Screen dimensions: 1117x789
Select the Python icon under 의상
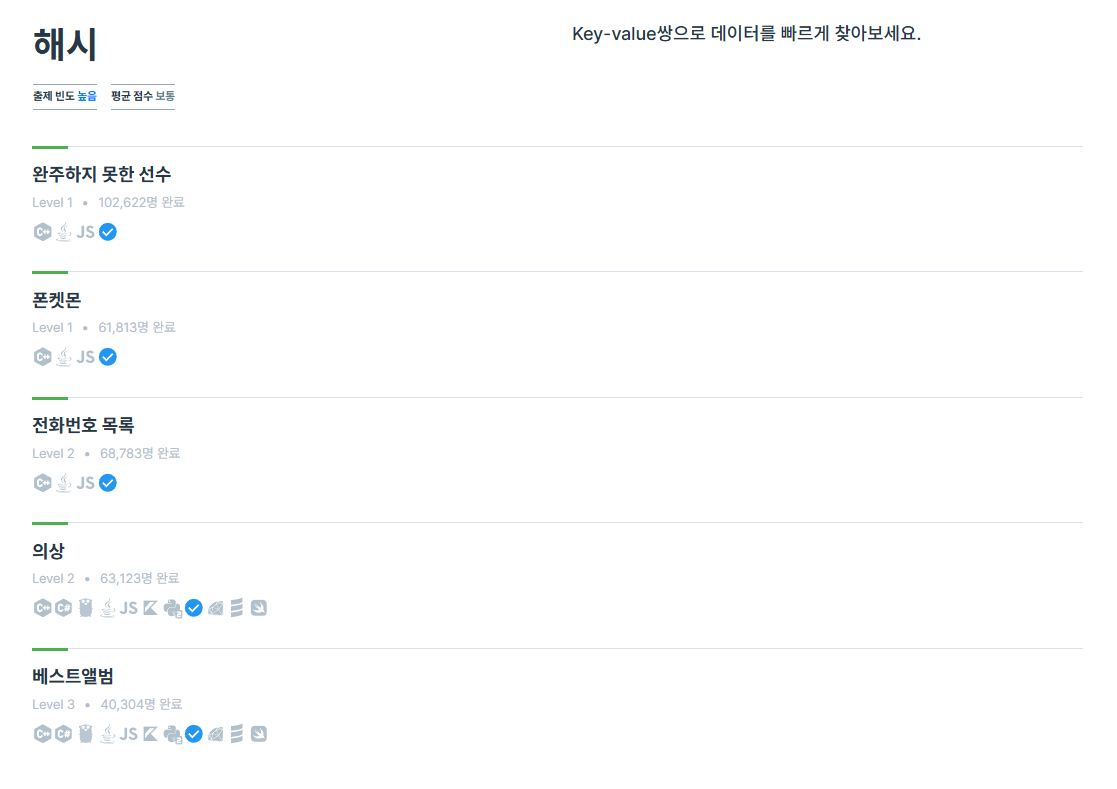172,608
